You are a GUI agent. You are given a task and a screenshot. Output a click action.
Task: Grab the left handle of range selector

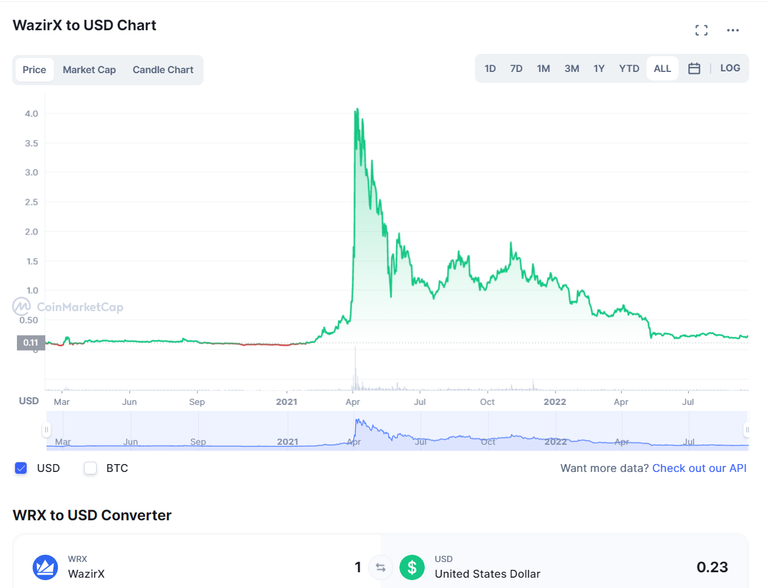click(46, 430)
